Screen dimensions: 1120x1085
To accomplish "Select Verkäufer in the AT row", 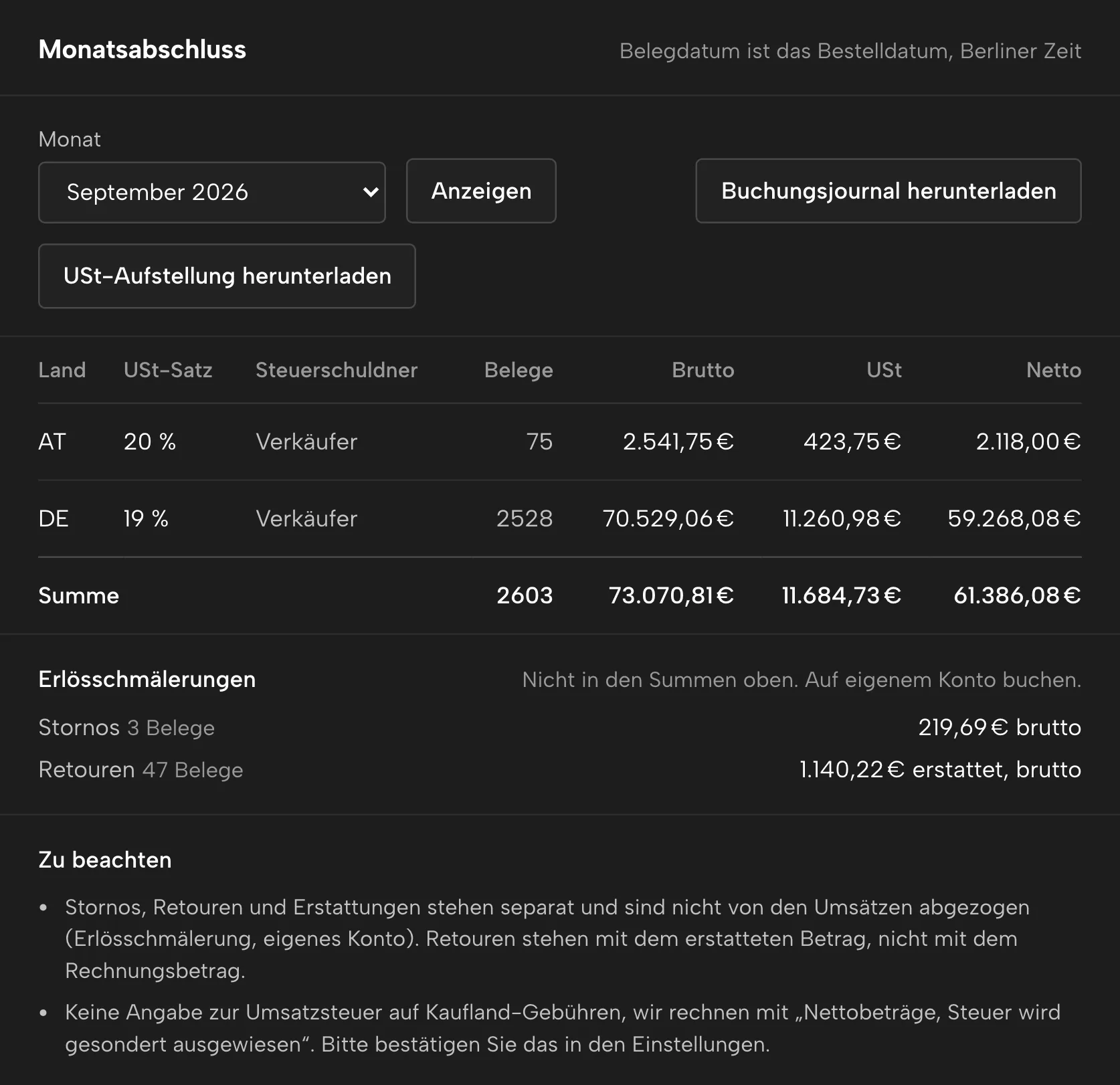I will tap(306, 441).
